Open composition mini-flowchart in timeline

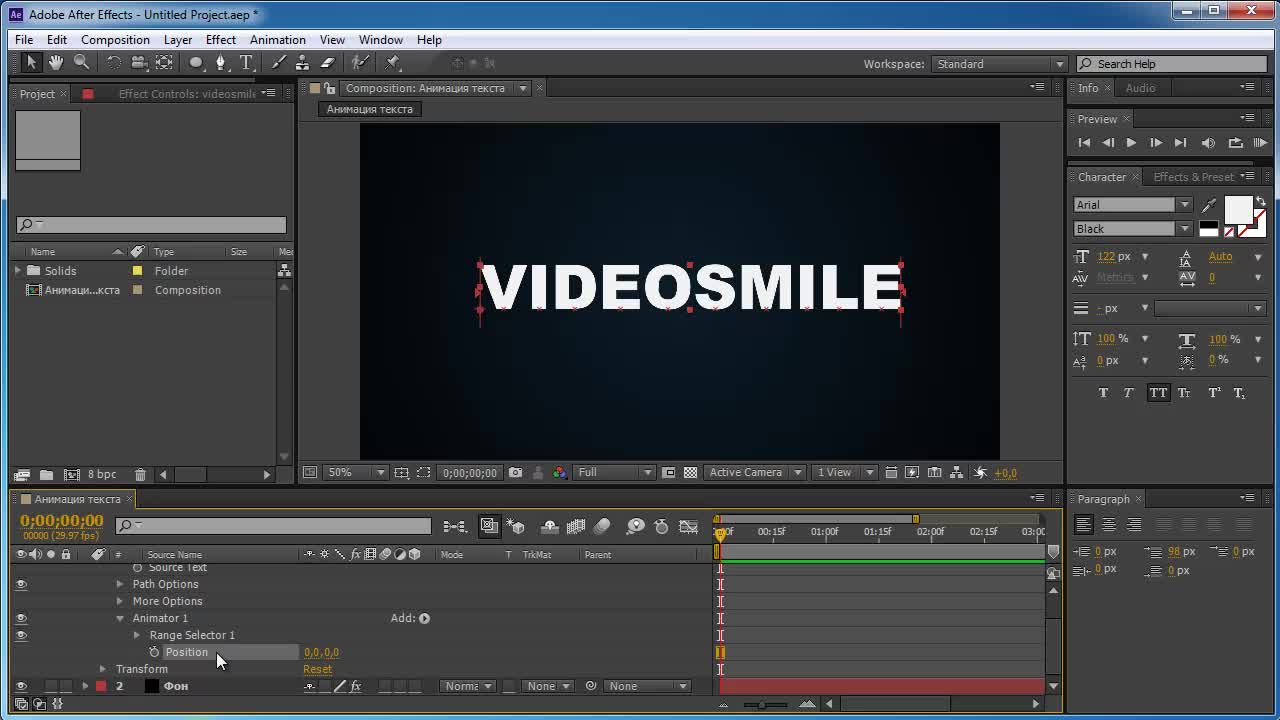point(454,526)
